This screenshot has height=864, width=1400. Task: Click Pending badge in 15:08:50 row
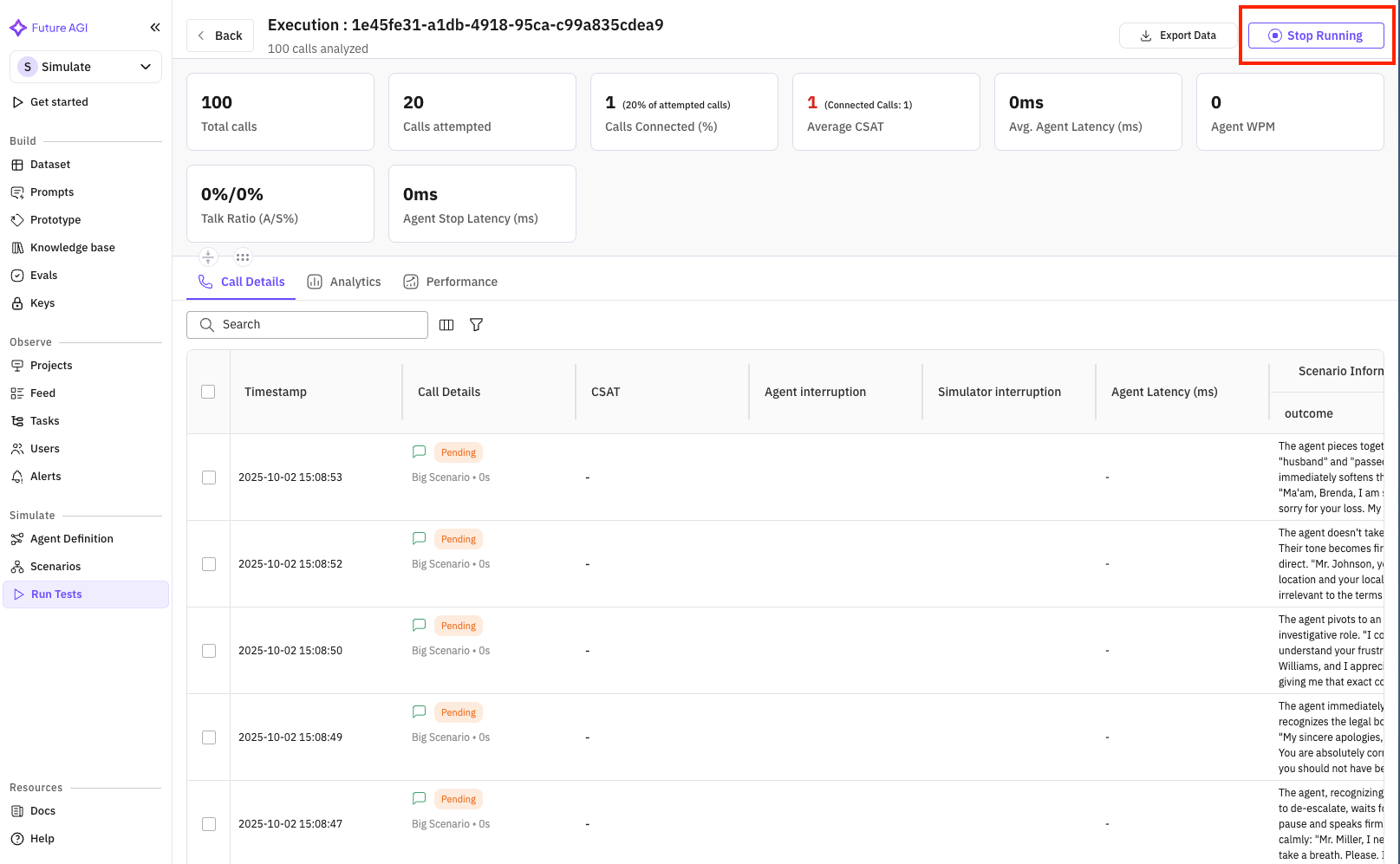459,626
